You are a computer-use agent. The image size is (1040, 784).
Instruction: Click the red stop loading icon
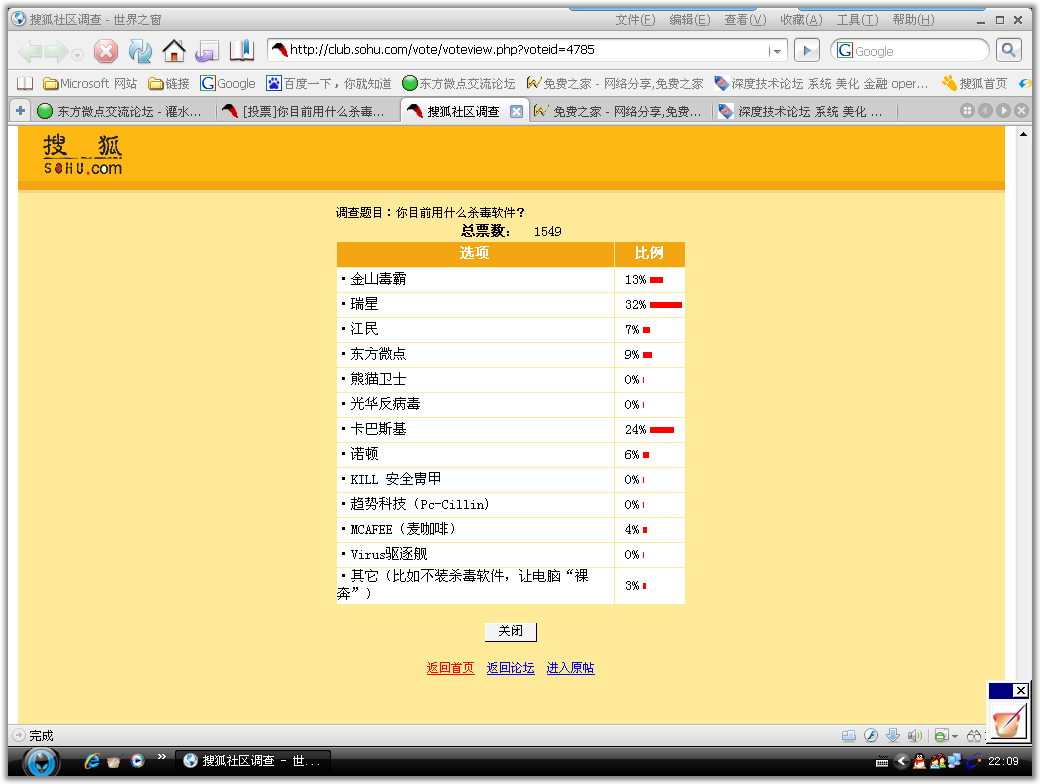coord(106,51)
